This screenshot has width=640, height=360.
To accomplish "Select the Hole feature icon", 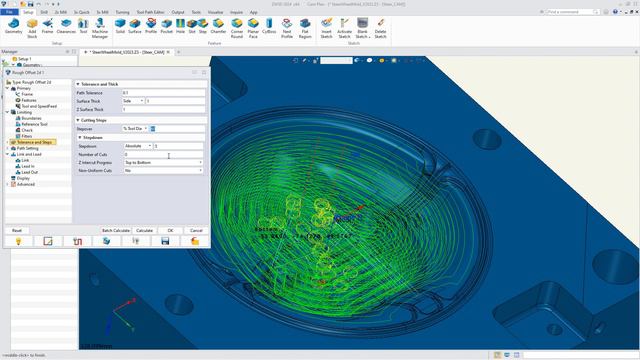I will pos(180,26).
